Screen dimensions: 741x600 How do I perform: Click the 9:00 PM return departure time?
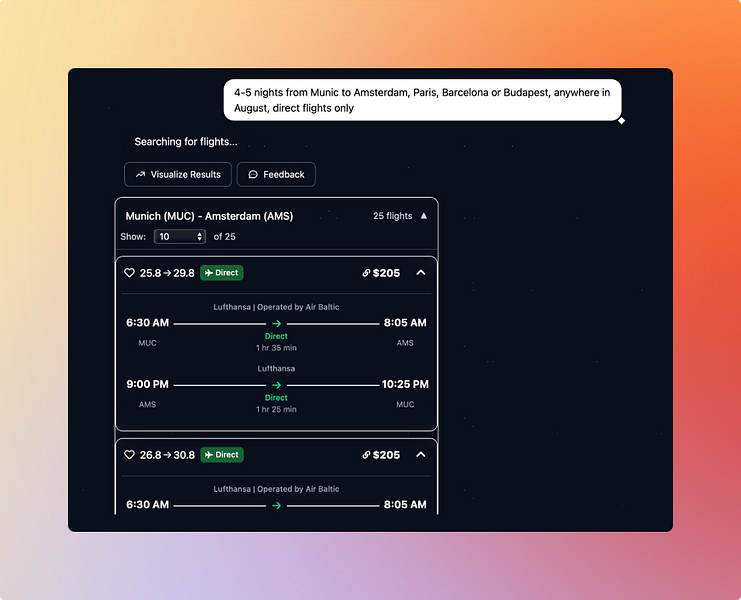(x=147, y=384)
